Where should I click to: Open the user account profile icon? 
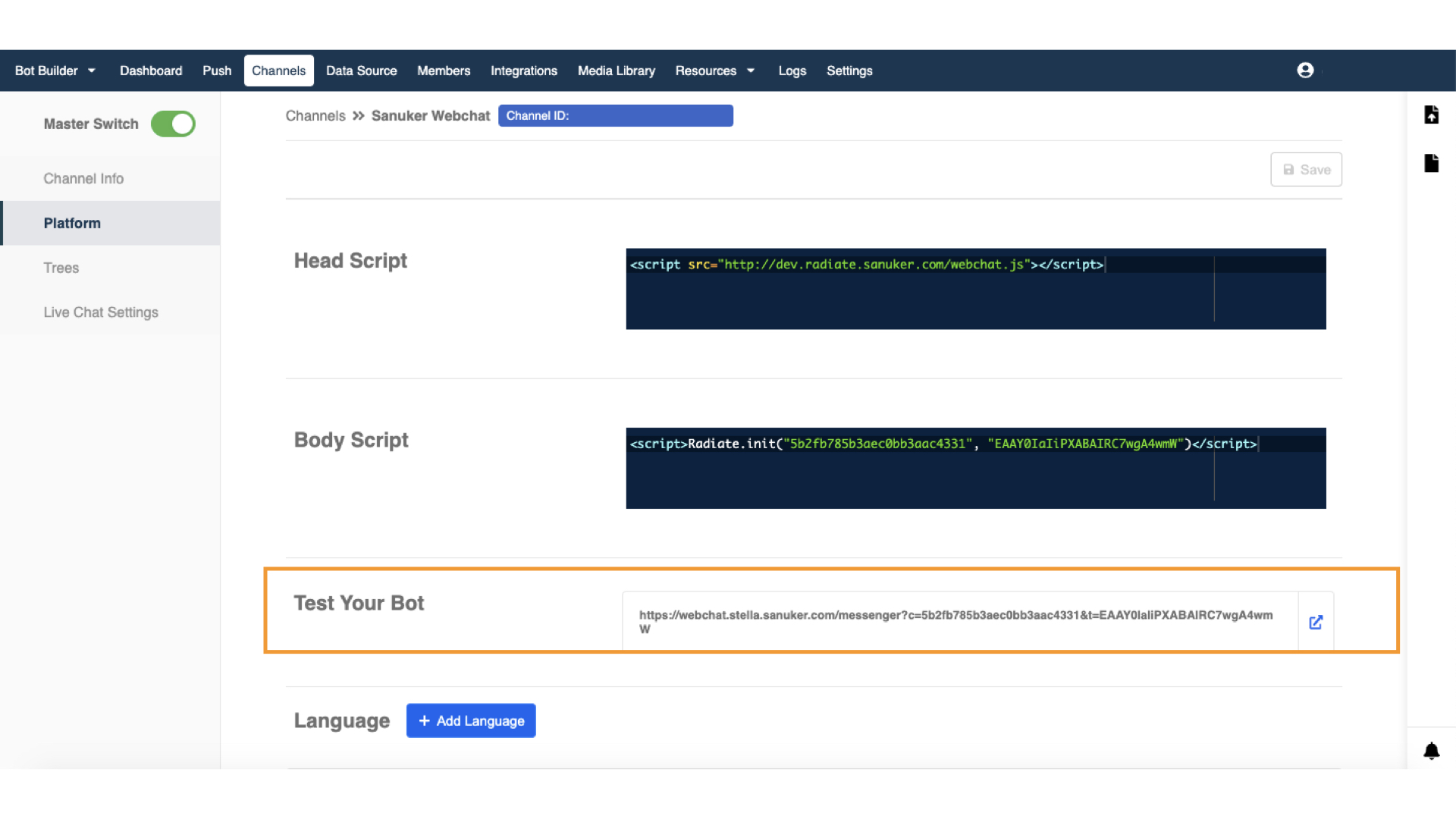pos(1305,71)
